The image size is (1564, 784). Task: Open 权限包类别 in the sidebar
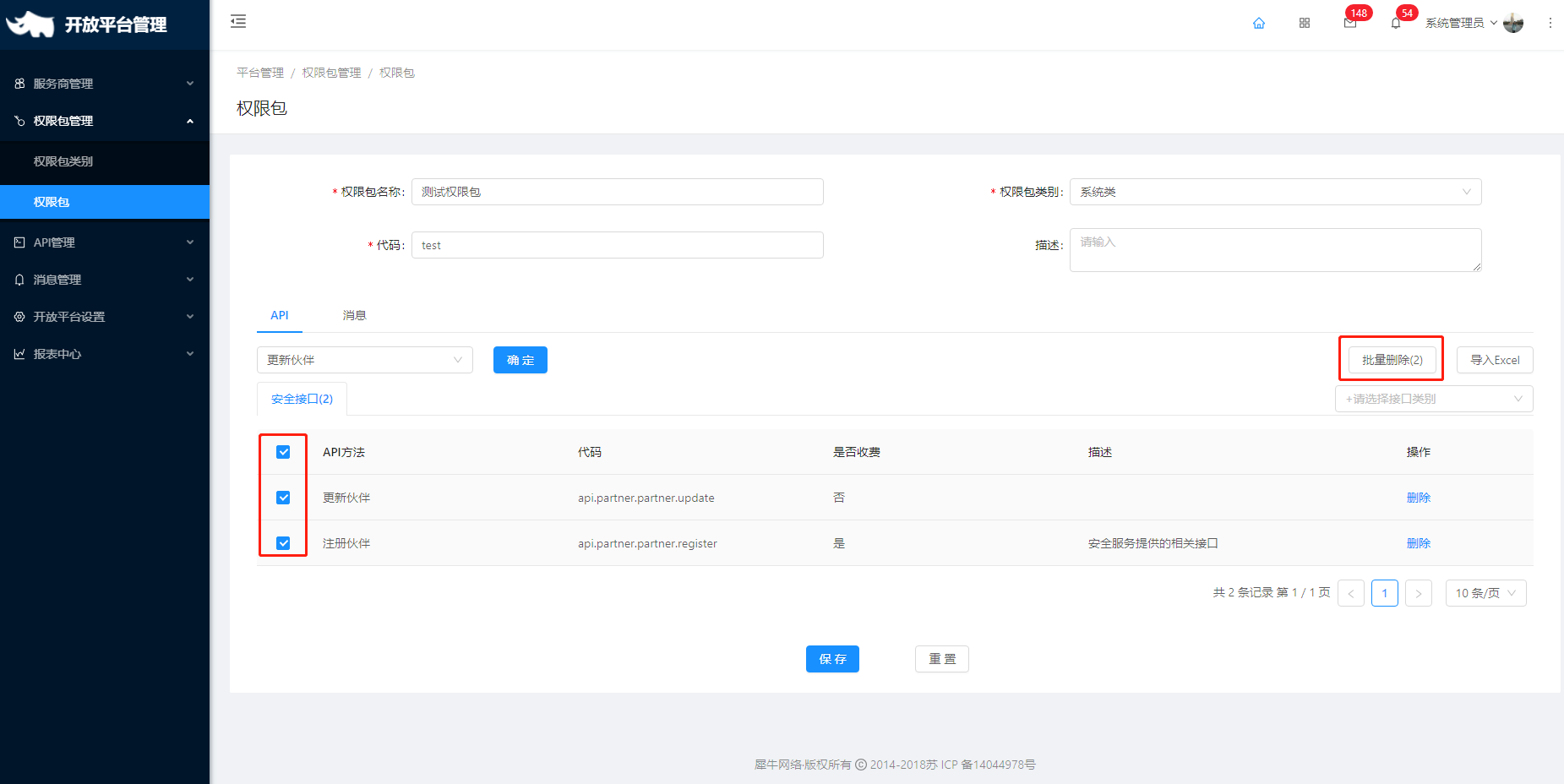click(x=105, y=161)
